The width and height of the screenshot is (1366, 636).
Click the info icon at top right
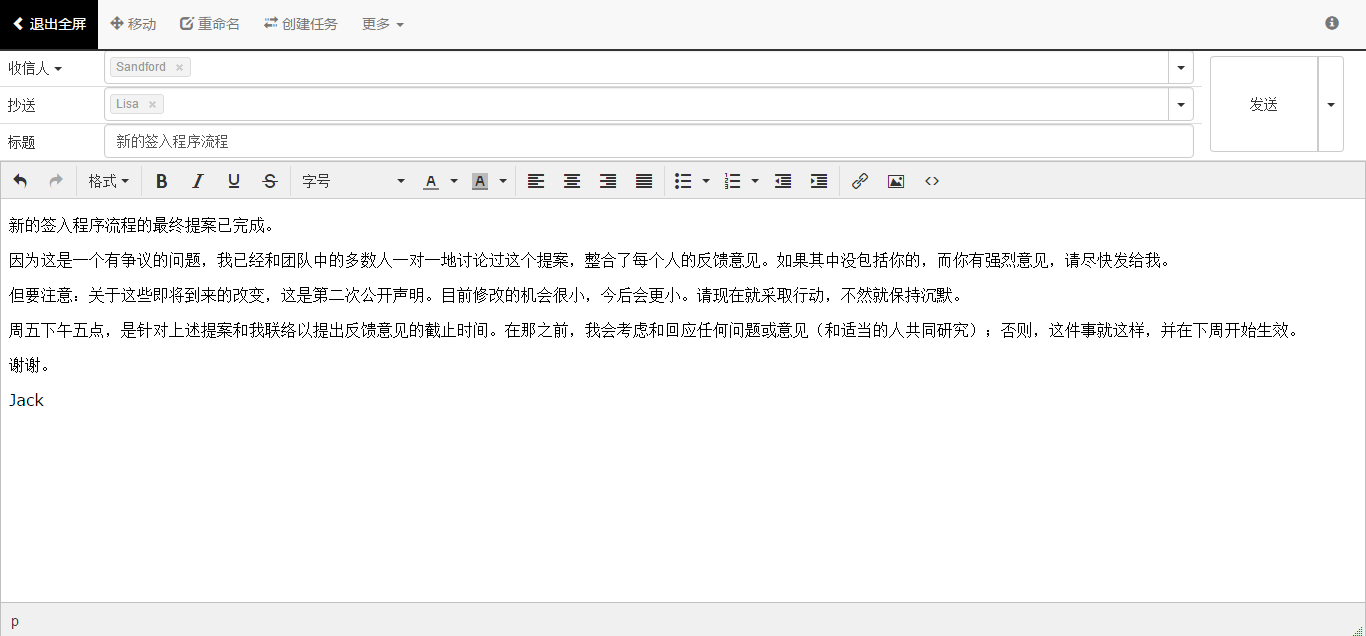[x=1332, y=23]
